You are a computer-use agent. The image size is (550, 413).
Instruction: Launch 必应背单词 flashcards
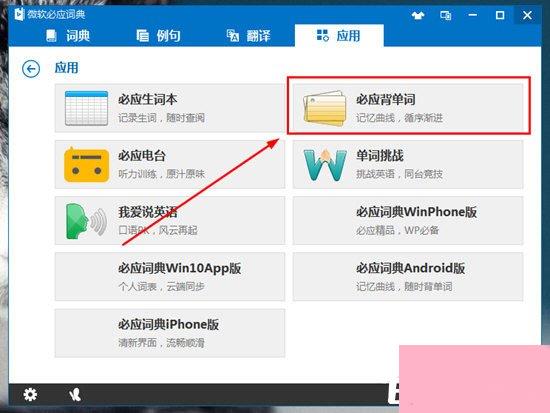[408, 108]
